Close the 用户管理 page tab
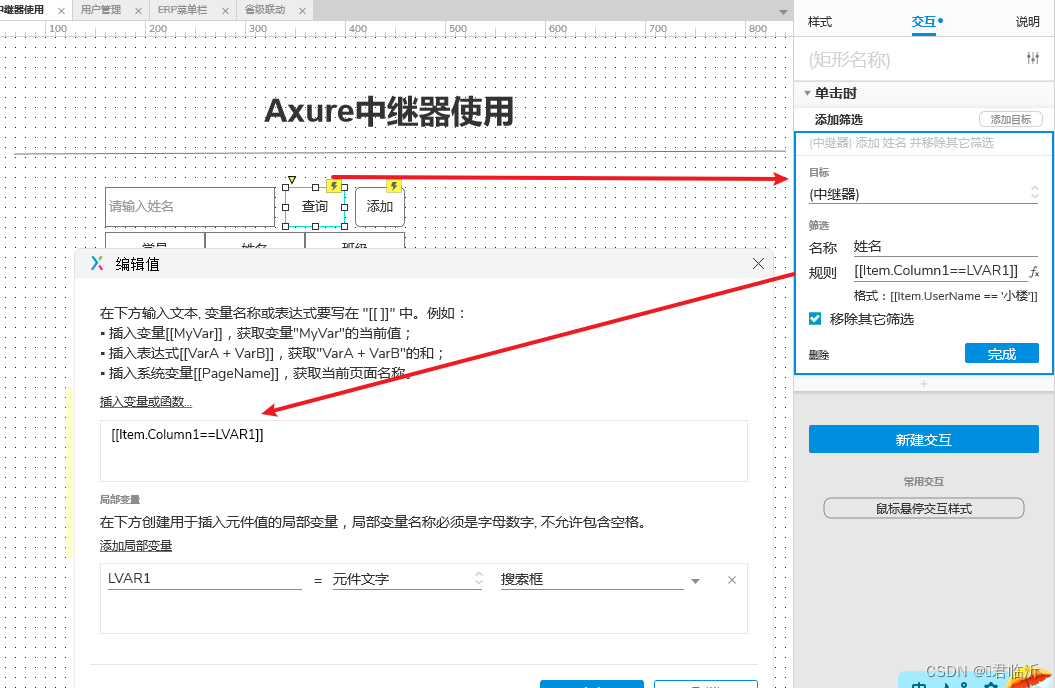The image size is (1055, 688). pos(138,11)
